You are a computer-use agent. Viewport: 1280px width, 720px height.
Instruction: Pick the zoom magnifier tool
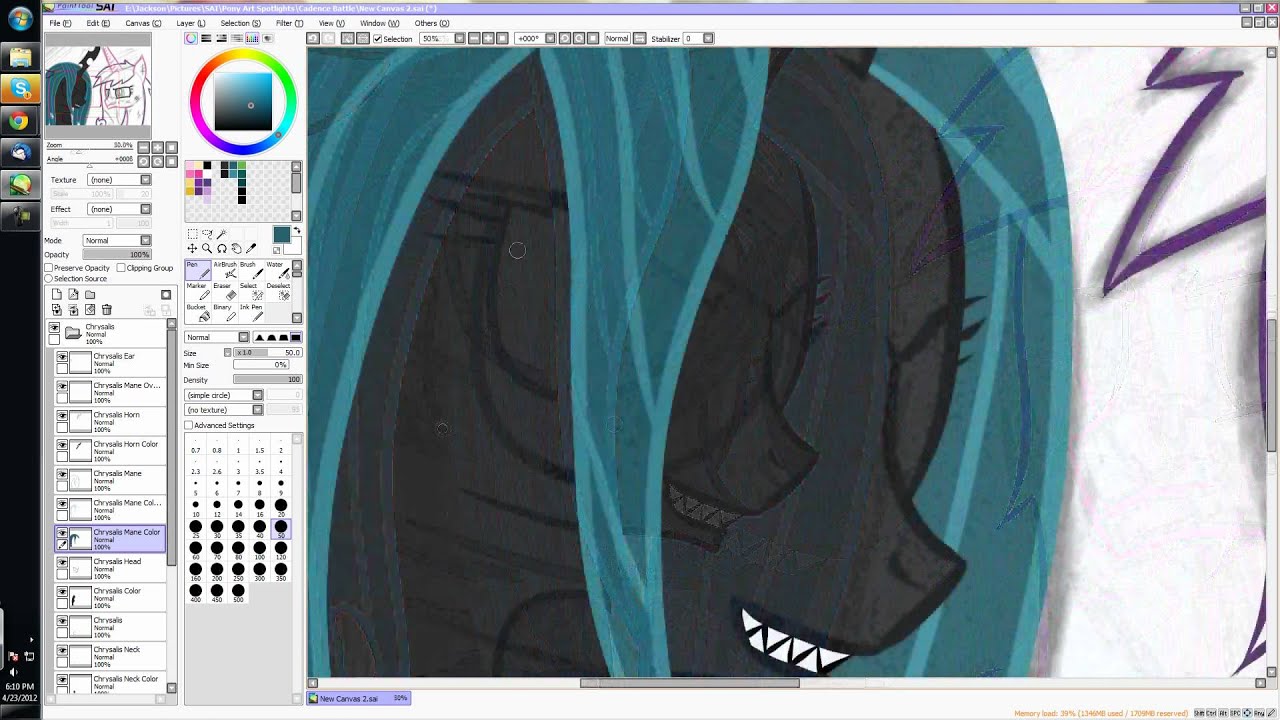coord(207,248)
